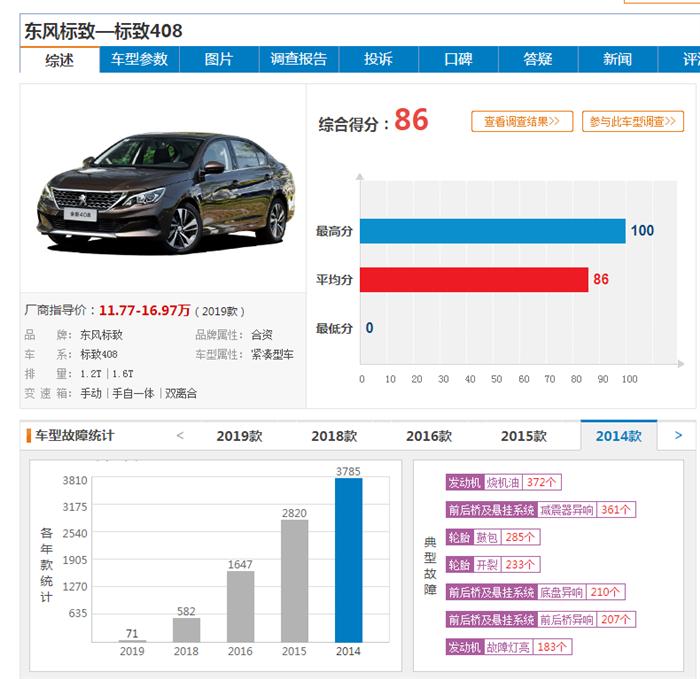Click the 1.6T displacement value
This screenshot has width=700, height=679.
(123, 374)
